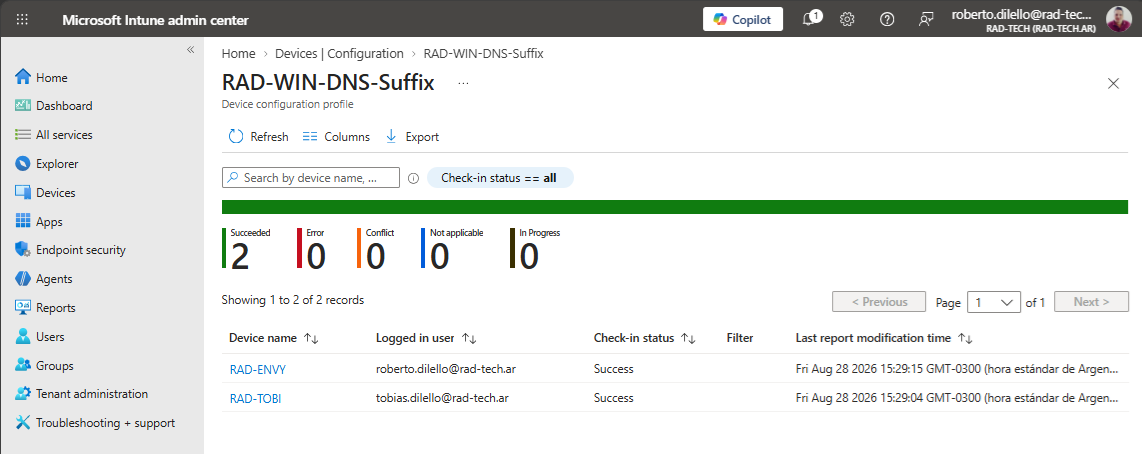
Task: Click the Previous page button
Action: [x=879, y=302]
